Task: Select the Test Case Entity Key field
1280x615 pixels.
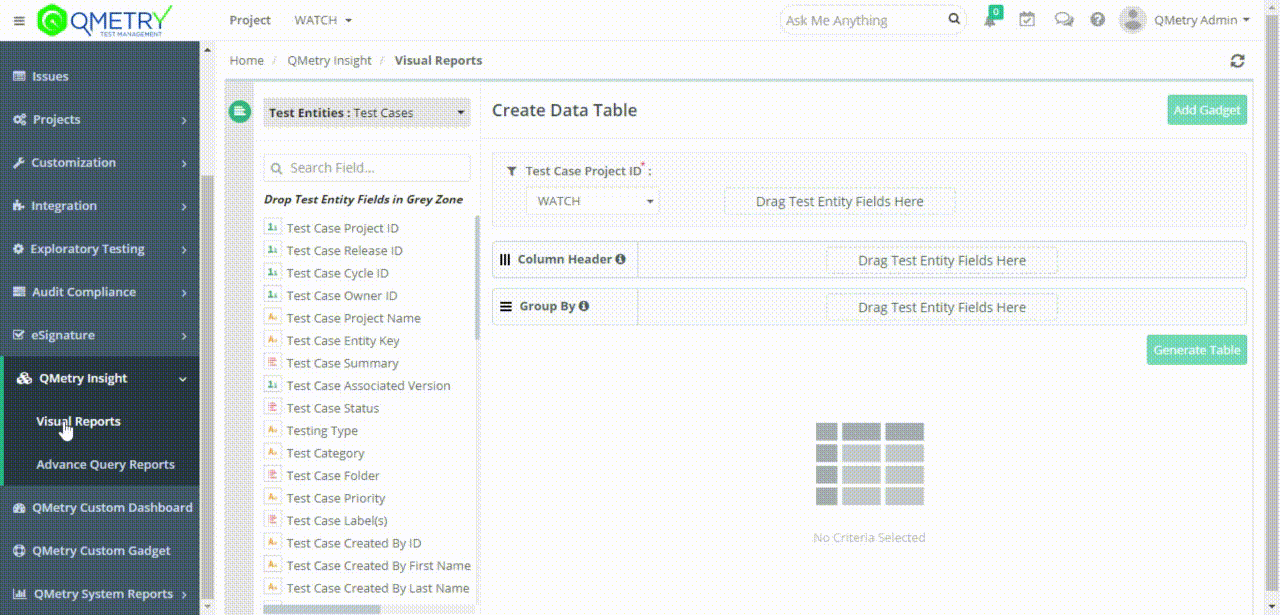Action: pyautogui.click(x=343, y=340)
